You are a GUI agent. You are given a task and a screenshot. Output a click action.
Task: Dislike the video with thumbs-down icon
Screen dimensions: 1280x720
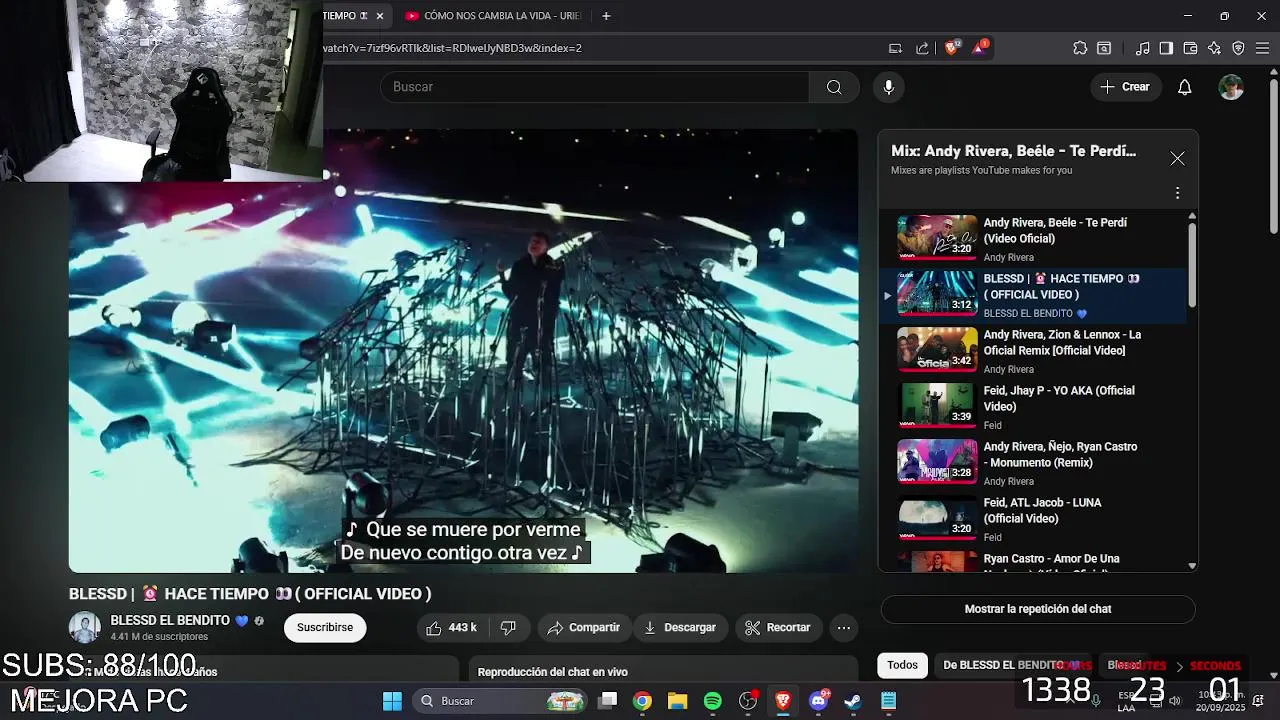509,627
